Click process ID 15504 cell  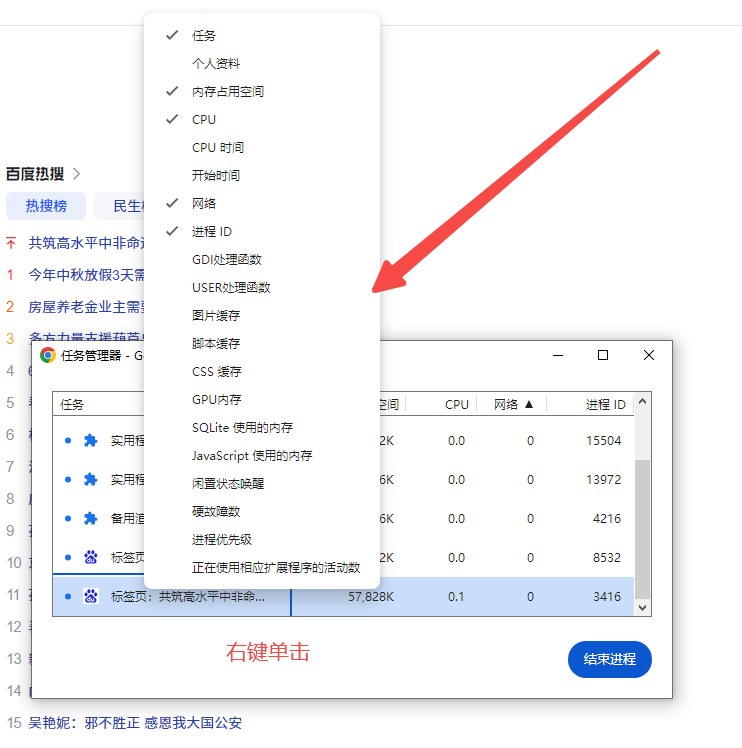604,440
